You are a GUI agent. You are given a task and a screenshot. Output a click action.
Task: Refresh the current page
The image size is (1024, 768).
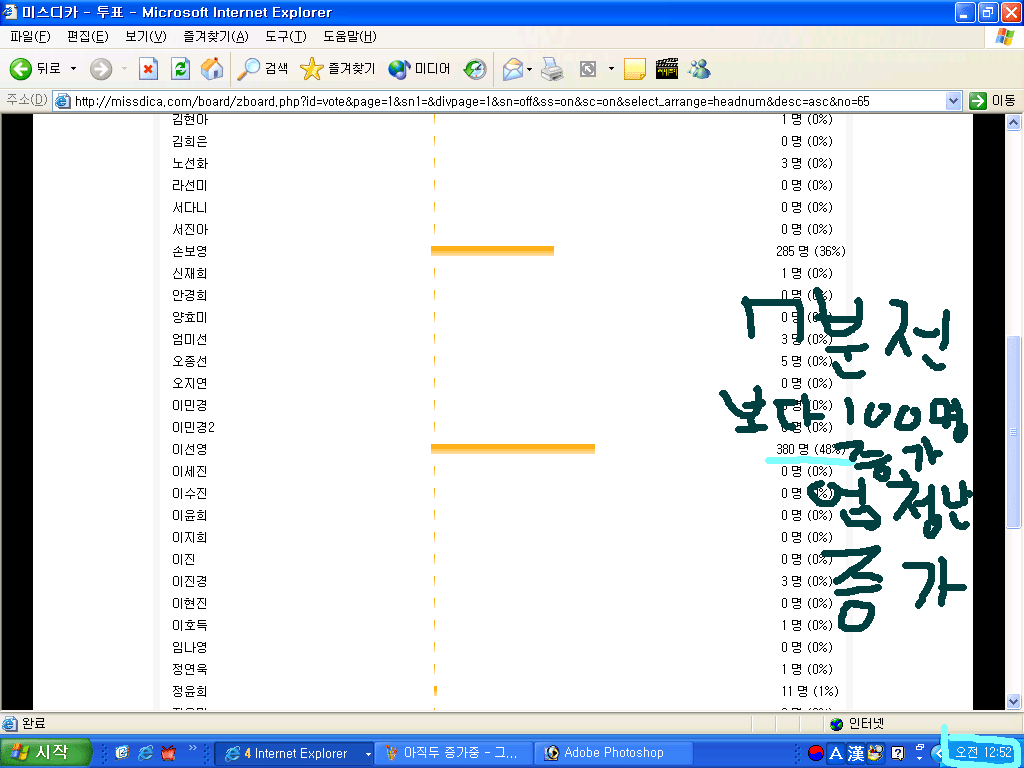click(180, 69)
